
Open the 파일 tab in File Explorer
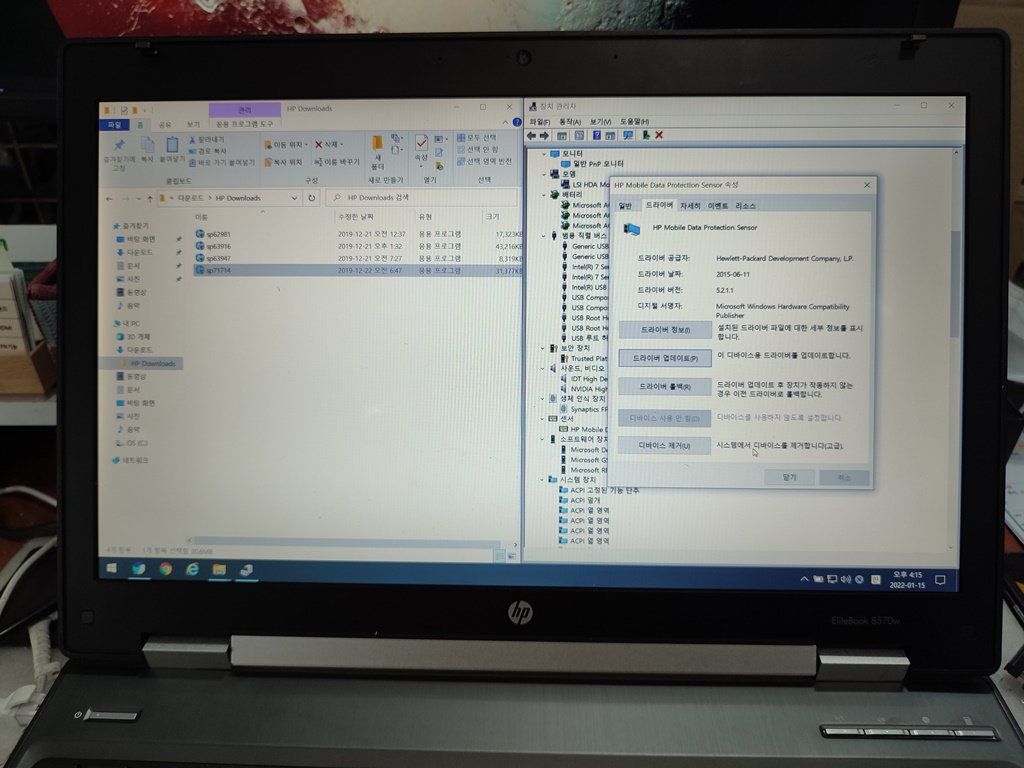pos(114,124)
